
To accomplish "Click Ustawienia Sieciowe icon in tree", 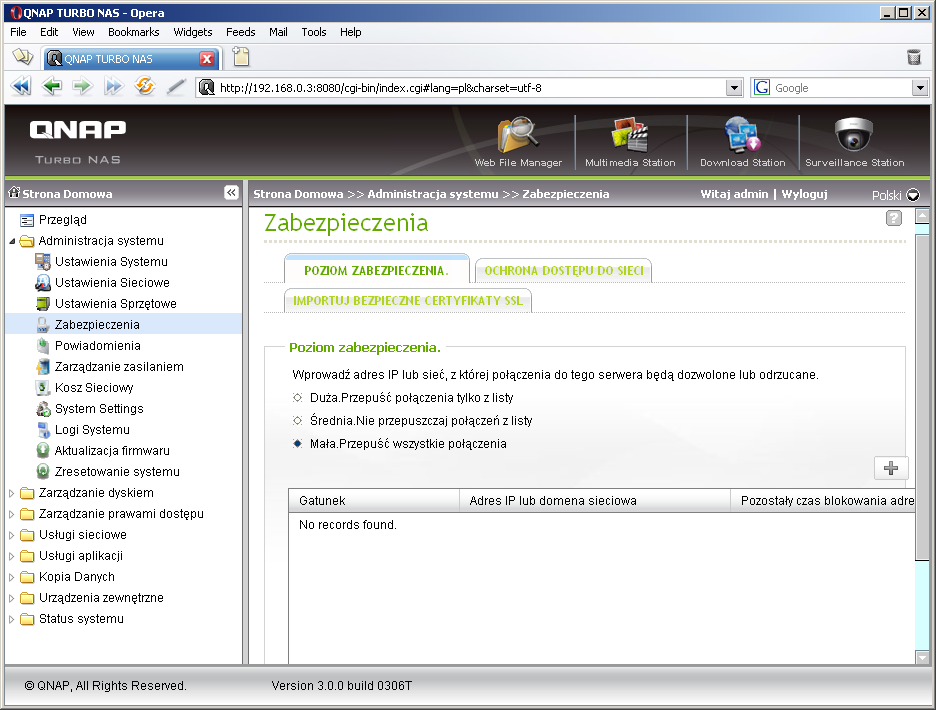I will point(42,282).
